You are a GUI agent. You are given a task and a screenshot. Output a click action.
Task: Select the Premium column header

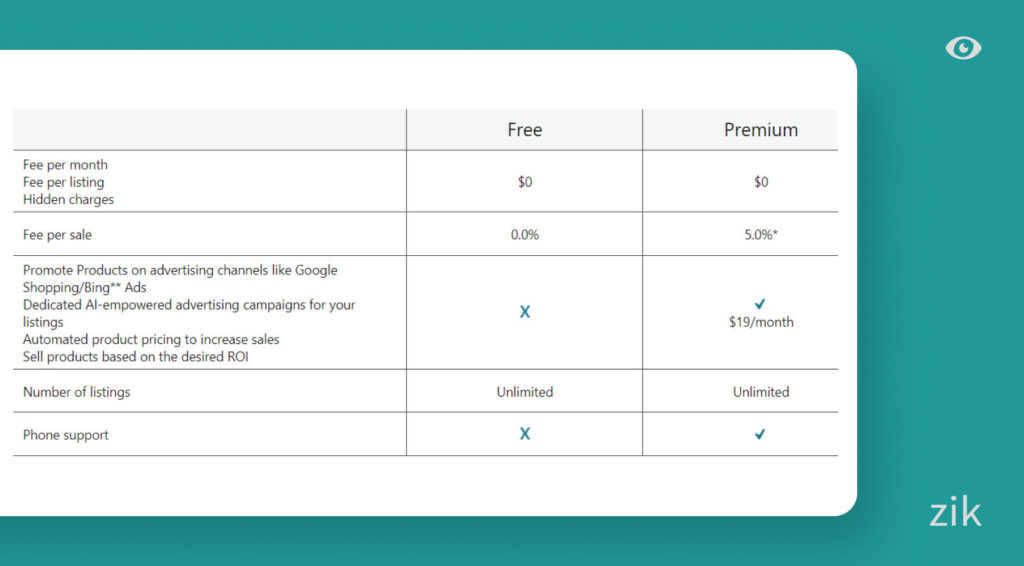(761, 130)
